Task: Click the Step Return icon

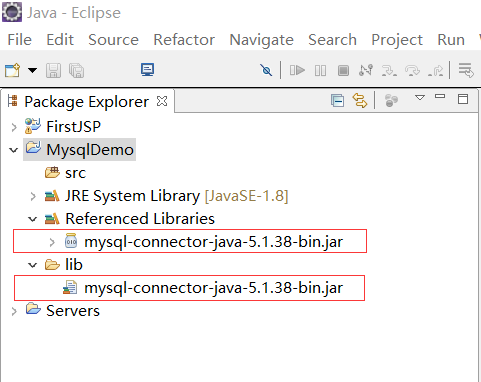Action: pyautogui.click(x=435, y=70)
